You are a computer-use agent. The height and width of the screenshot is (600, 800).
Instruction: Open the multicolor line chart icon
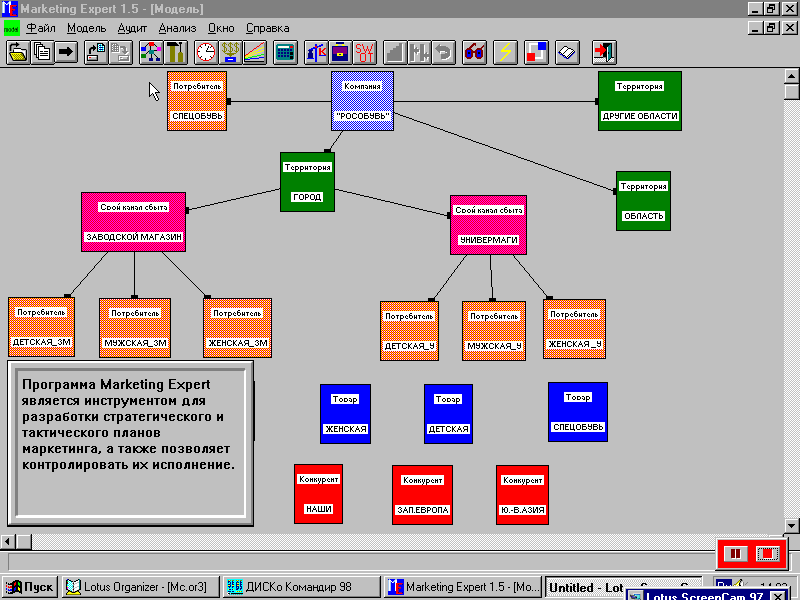[x=255, y=52]
